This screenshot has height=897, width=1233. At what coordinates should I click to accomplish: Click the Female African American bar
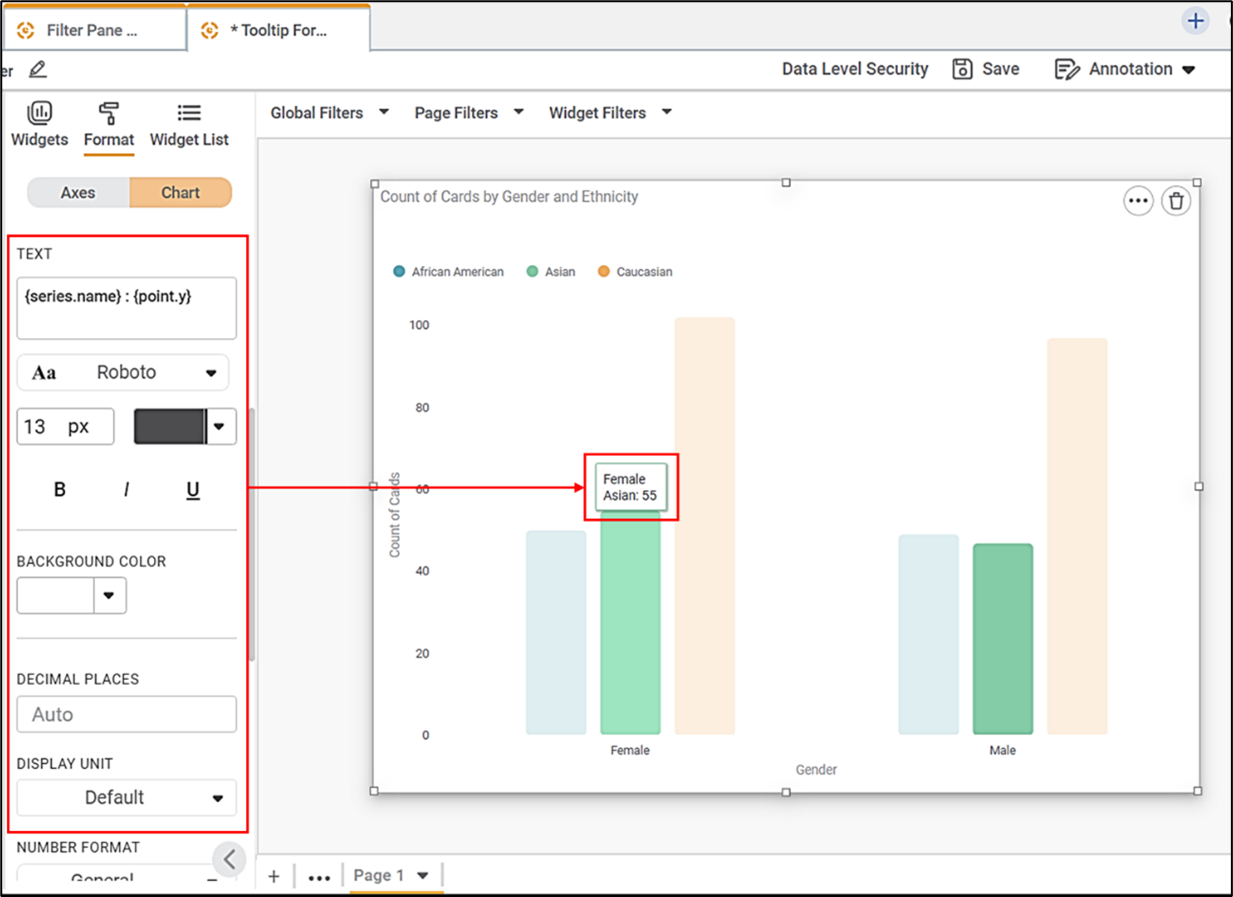(x=556, y=633)
